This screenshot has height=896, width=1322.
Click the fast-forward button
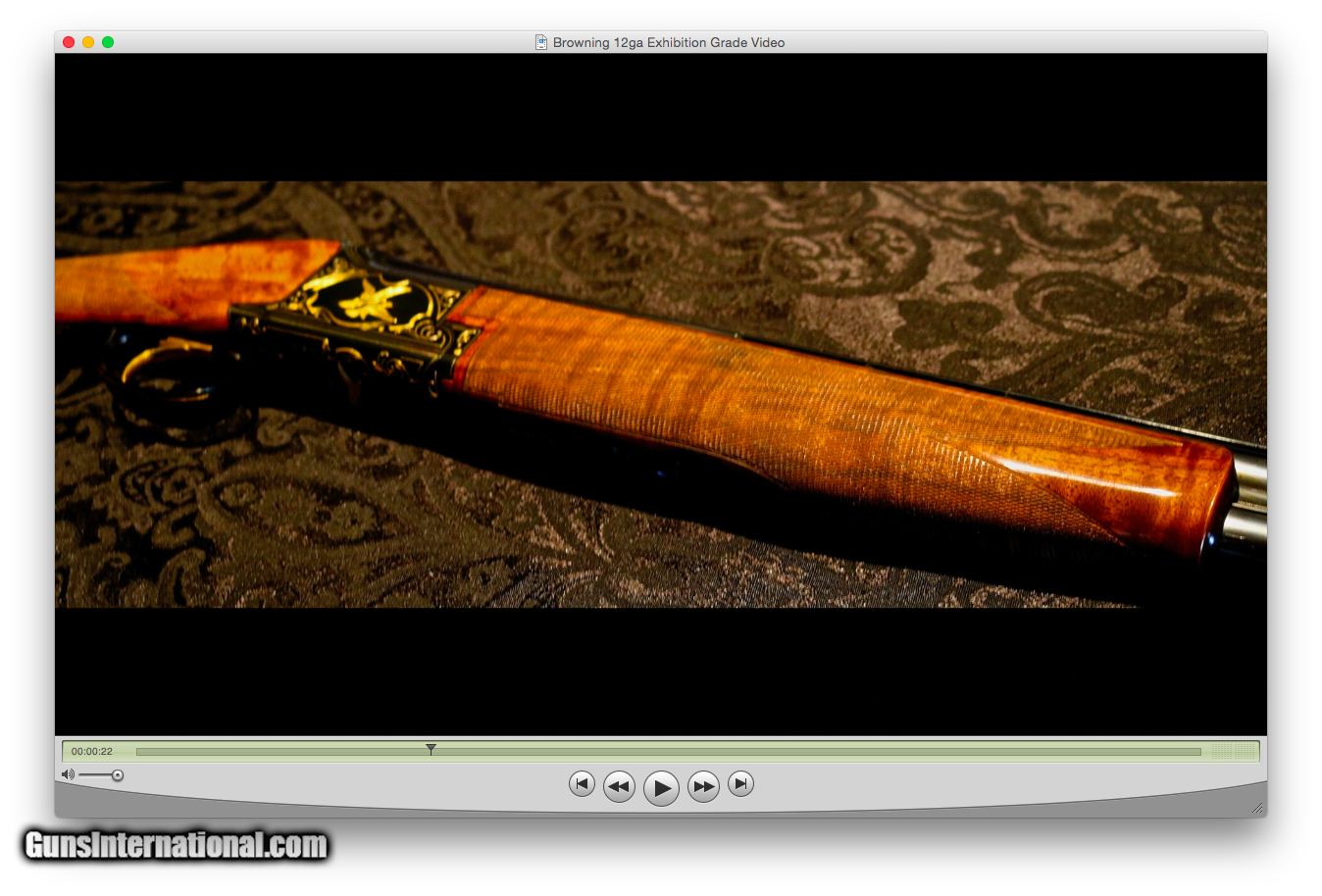703,786
